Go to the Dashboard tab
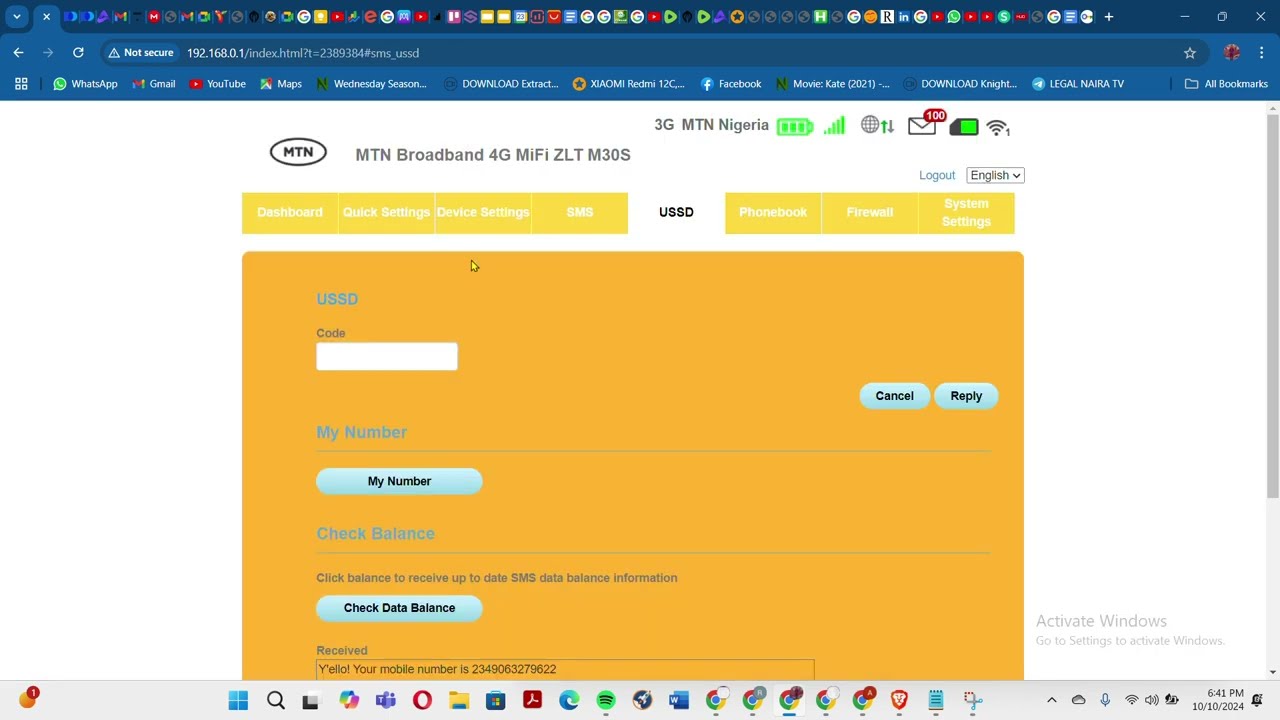The width and height of the screenshot is (1280, 720). click(x=290, y=212)
